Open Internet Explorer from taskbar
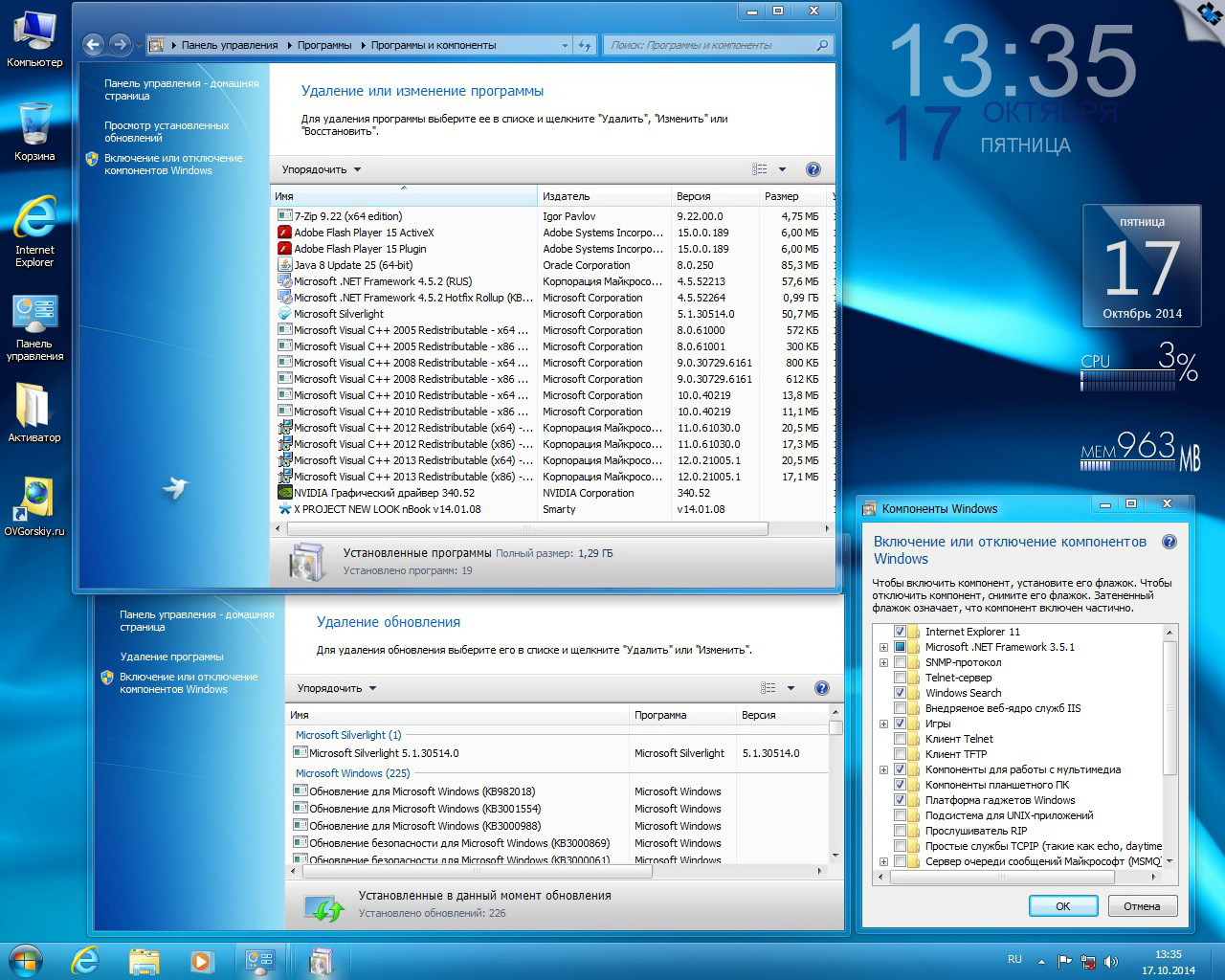This screenshot has width=1225, height=980. coord(86,961)
